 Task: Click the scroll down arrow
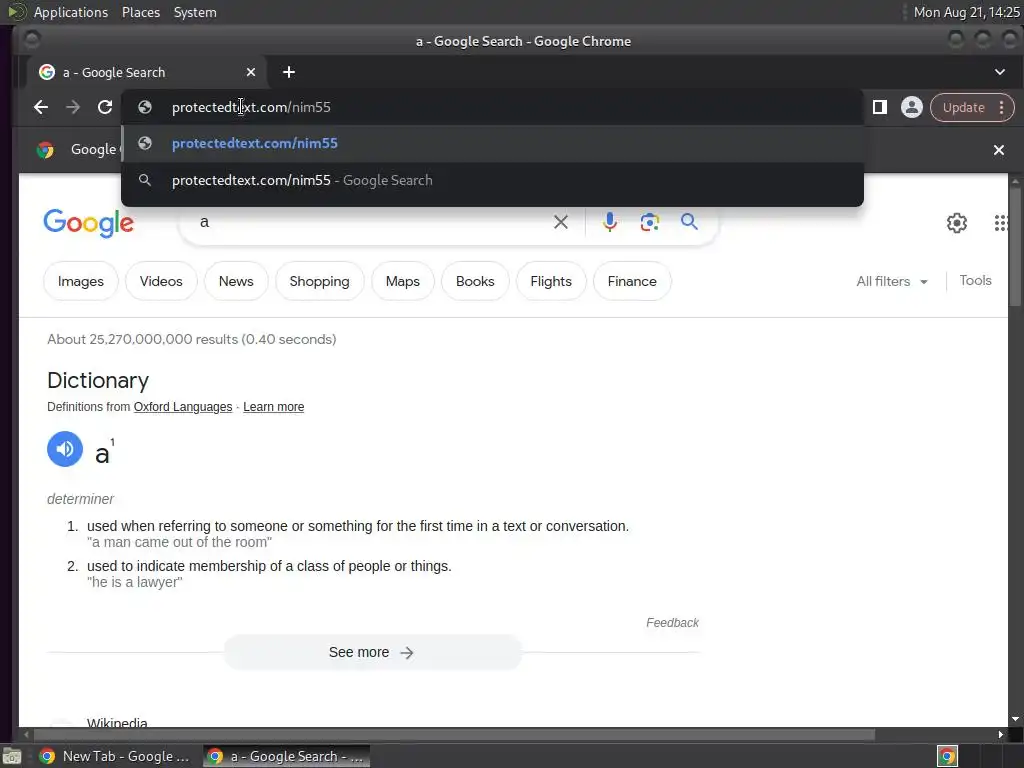1015,720
